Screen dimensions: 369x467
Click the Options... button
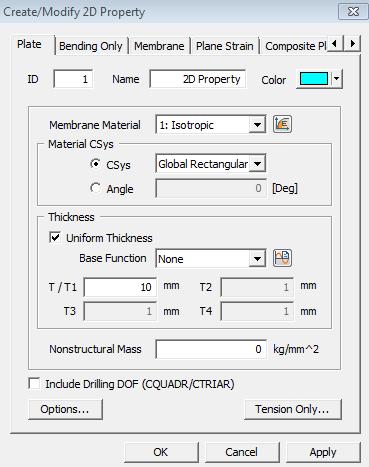coord(65,409)
